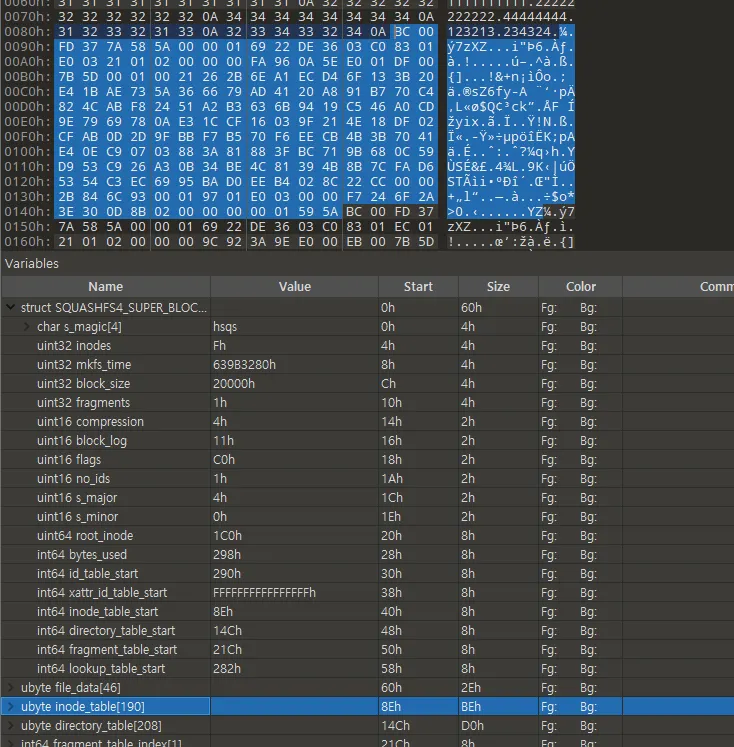The height and width of the screenshot is (747, 734).
Task: Click the Bg: color cell for uint16 flags
Action: point(588,460)
